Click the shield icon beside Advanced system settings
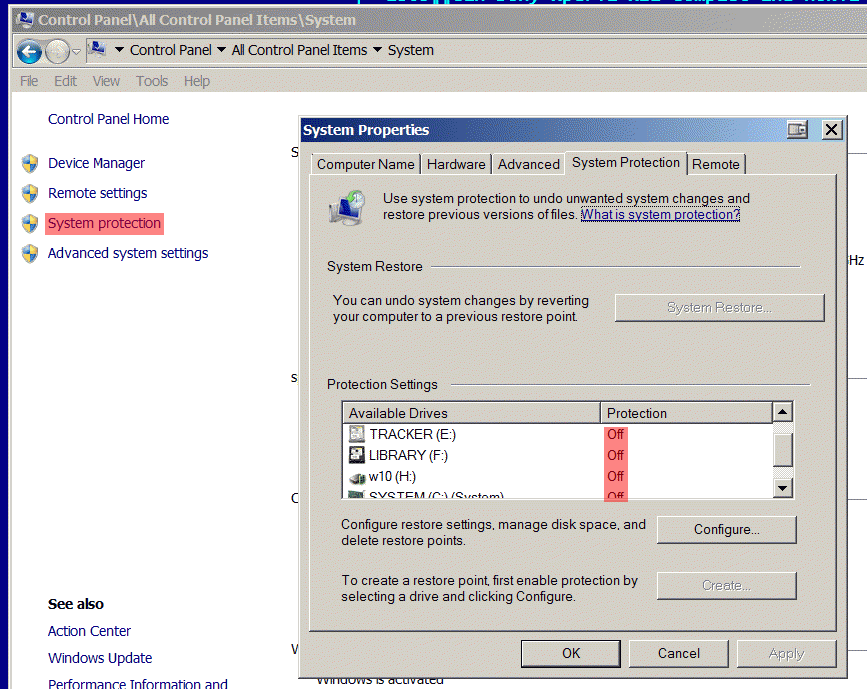 pos(30,253)
